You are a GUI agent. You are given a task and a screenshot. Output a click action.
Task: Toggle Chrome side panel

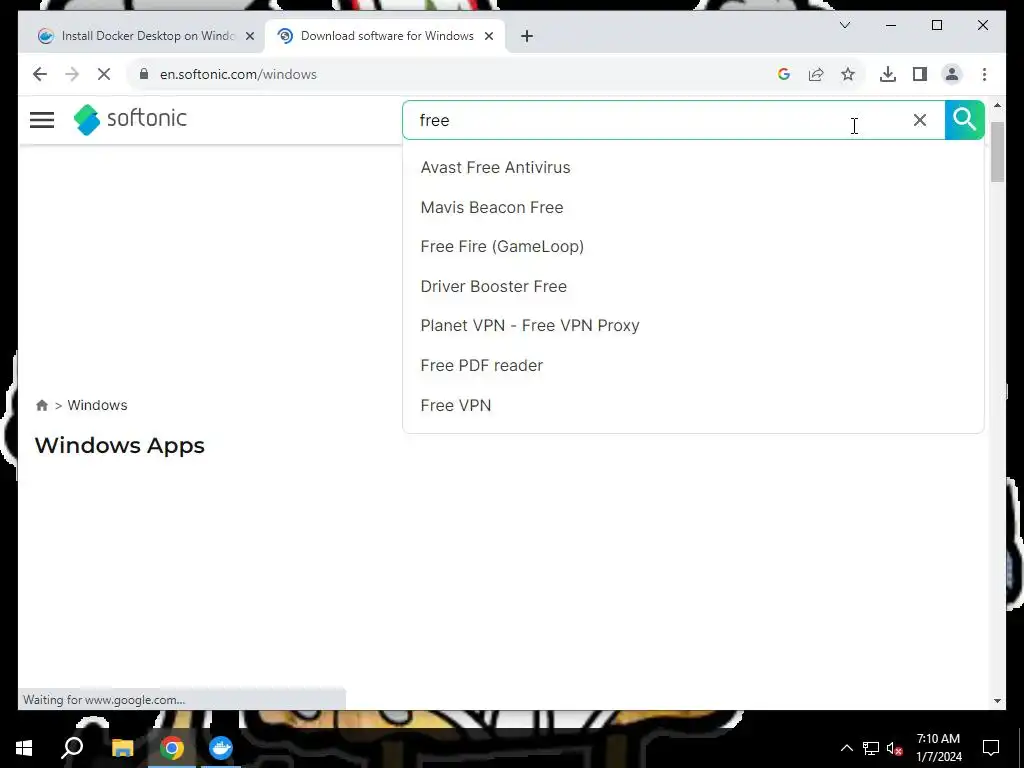920,74
